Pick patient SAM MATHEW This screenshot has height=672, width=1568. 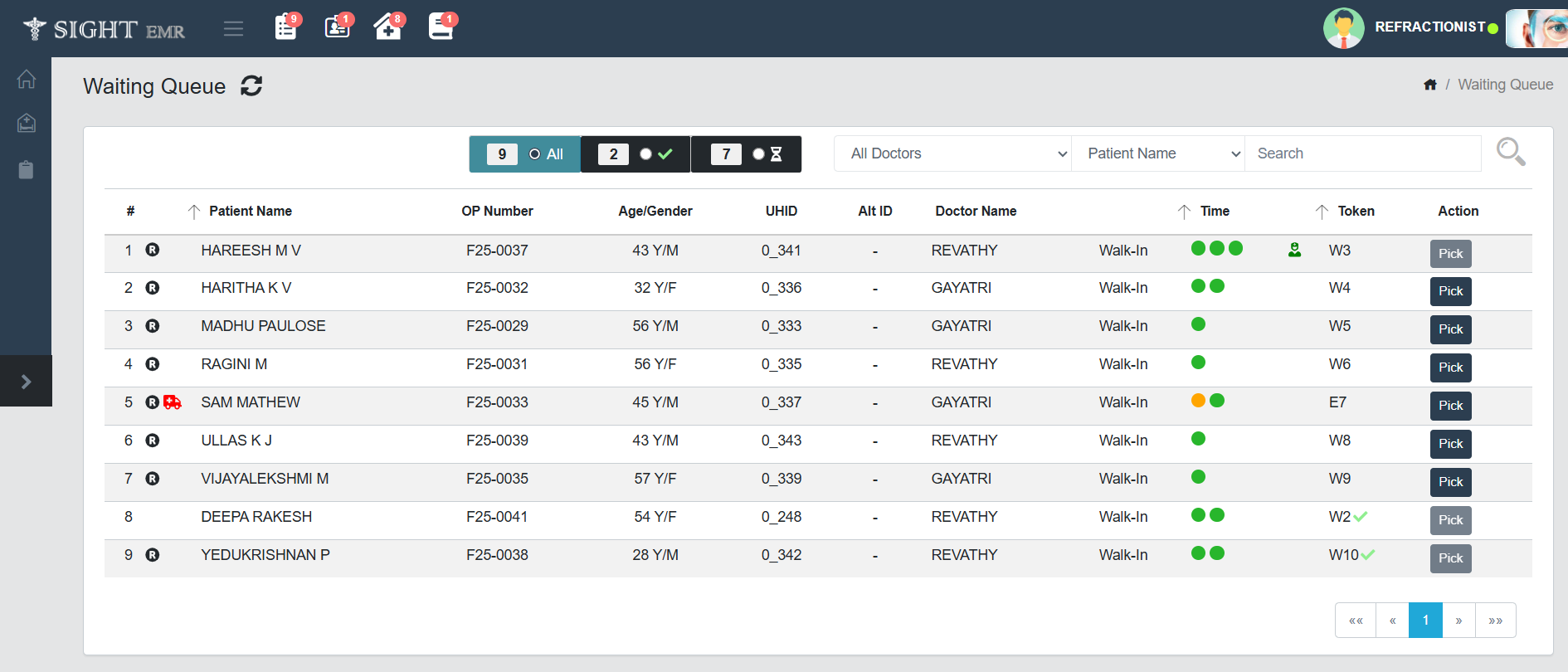[x=1450, y=406]
